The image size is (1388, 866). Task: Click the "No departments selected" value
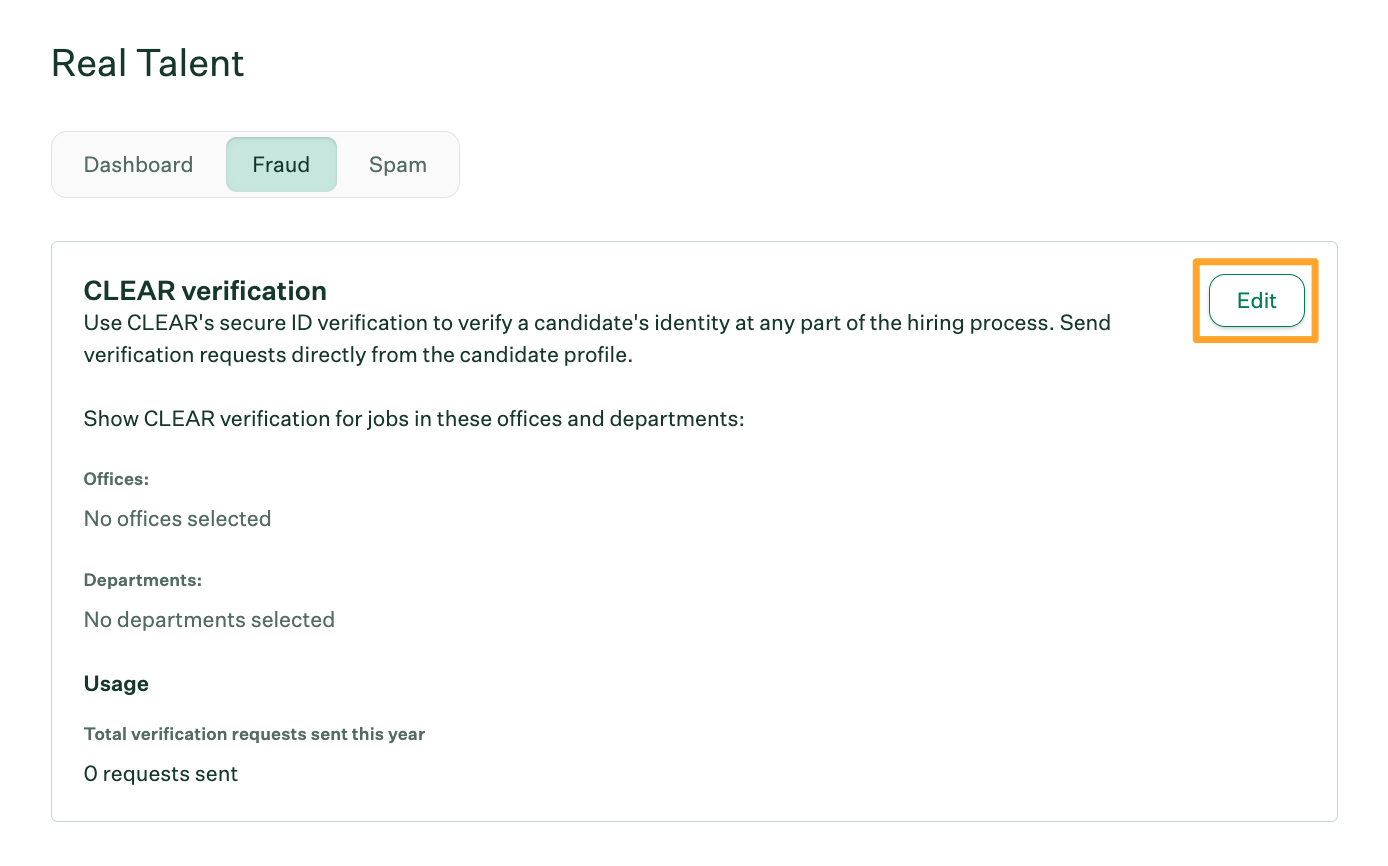pos(209,620)
